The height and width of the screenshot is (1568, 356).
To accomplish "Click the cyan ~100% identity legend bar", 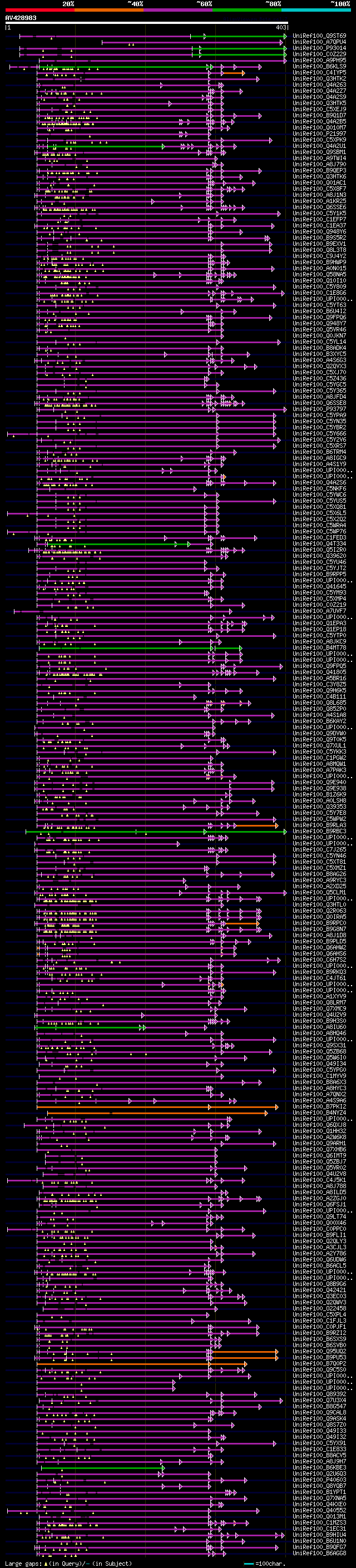I will coord(316,10).
